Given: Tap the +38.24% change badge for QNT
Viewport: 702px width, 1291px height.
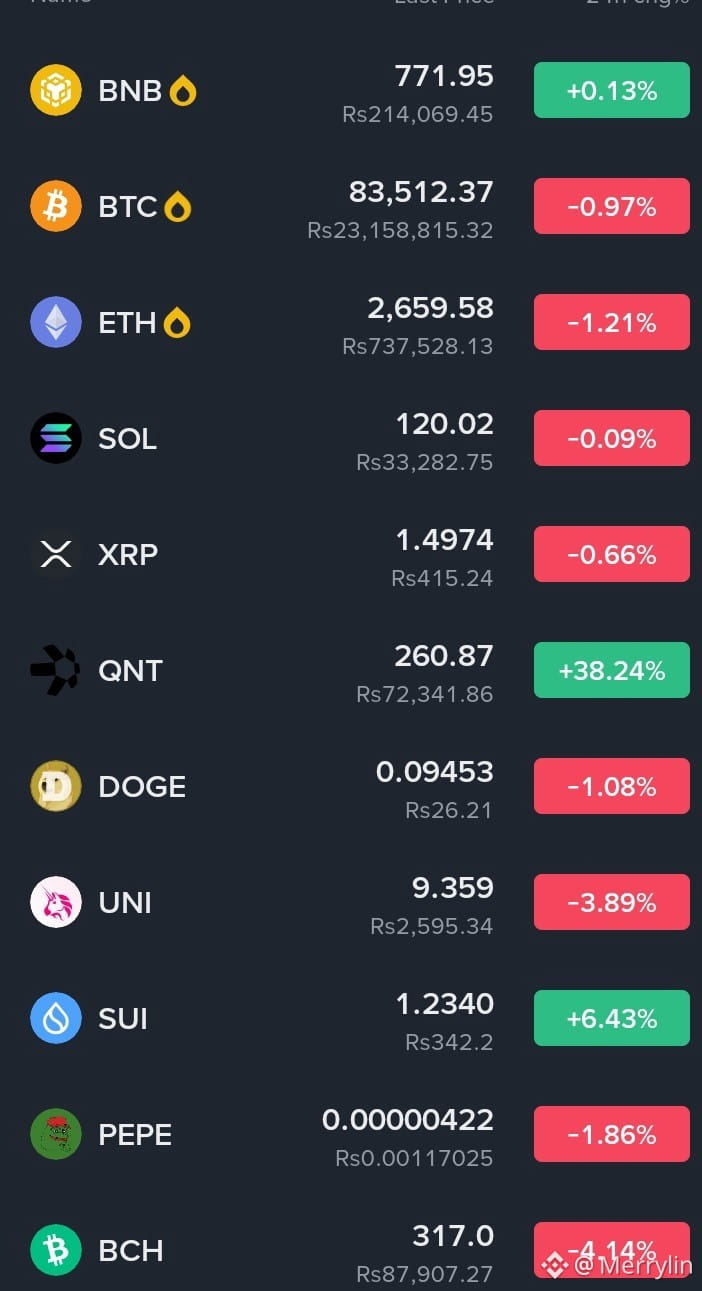Looking at the screenshot, I should 612,670.
